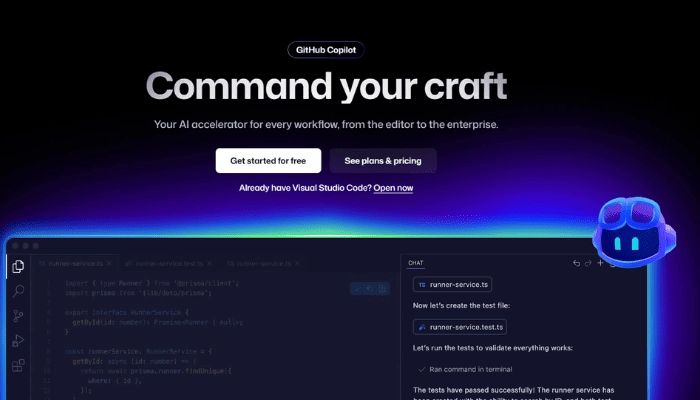Click the redo arrow in Chat header
The image size is (700, 400).
click(x=588, y=263)
